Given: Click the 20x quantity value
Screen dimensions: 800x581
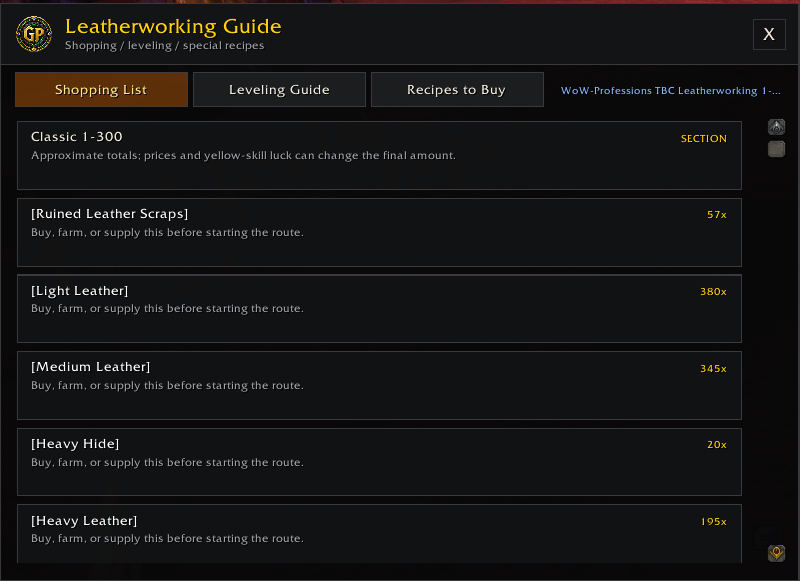Looking at the screenshot, I should [x=717, y=445].
